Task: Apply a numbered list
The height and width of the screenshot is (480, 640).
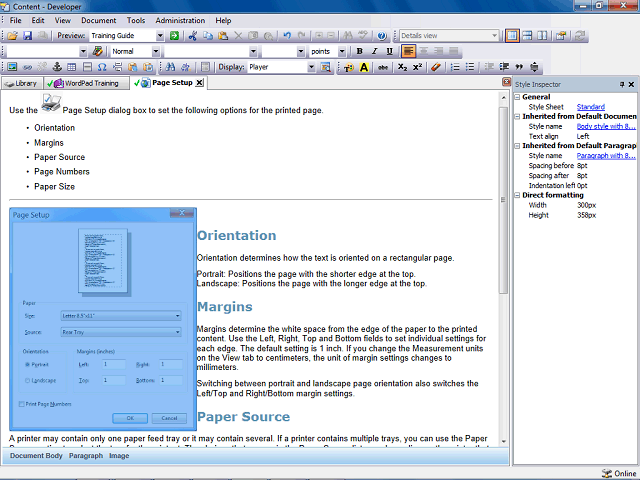Action: click(x=455, y=67)
